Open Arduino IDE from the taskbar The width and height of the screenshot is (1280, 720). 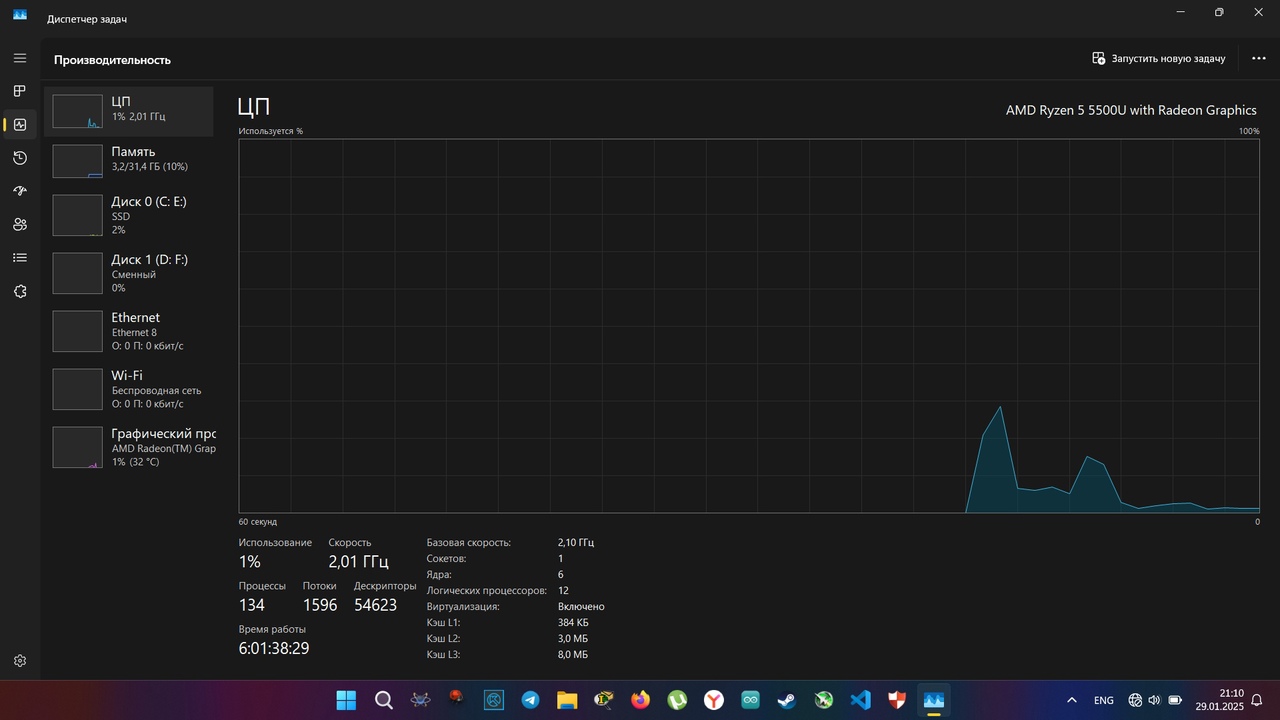750,700
